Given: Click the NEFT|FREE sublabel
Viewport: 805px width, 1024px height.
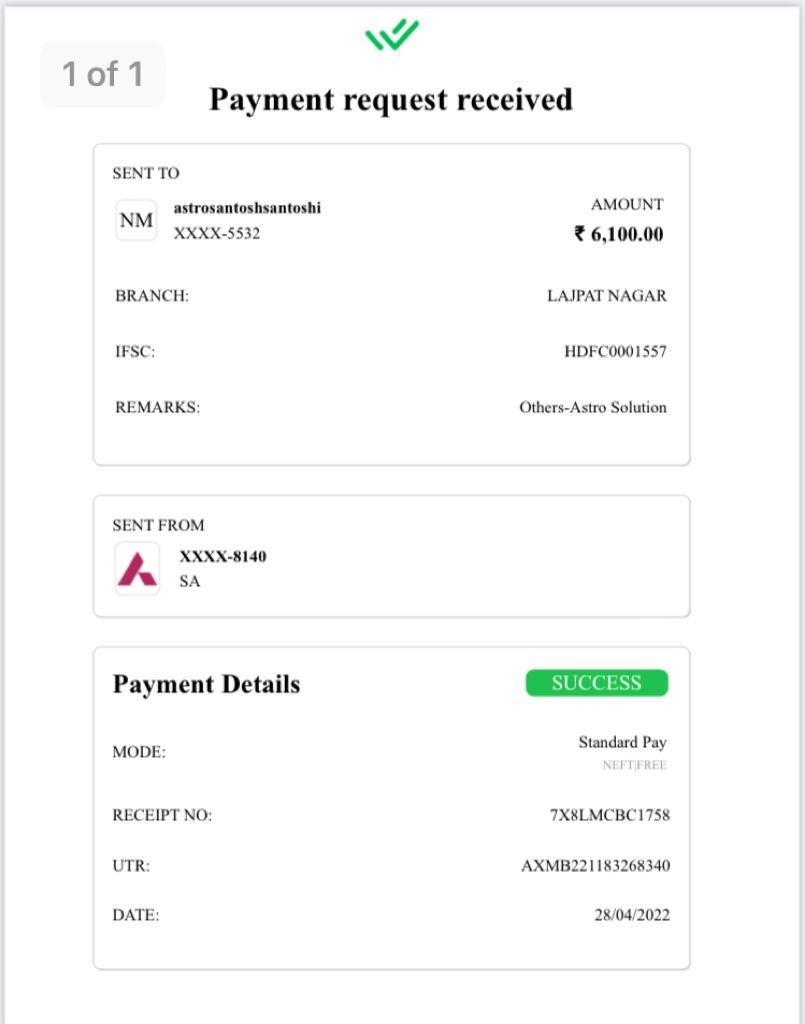Looking at the screenshot, I should [635, 765].
